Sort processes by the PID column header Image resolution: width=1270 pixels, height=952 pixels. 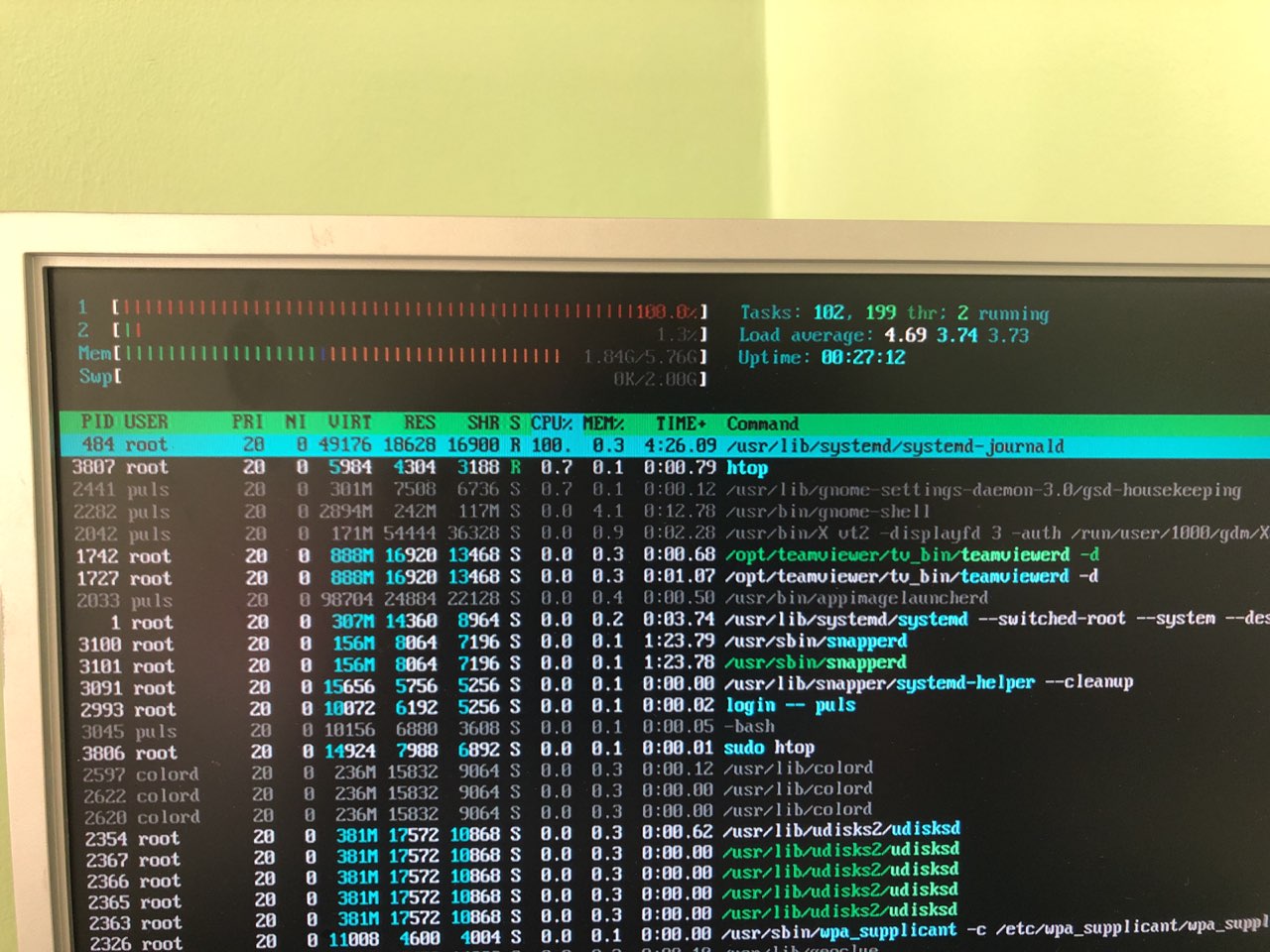pyautogui.click(x=97, y=421)
